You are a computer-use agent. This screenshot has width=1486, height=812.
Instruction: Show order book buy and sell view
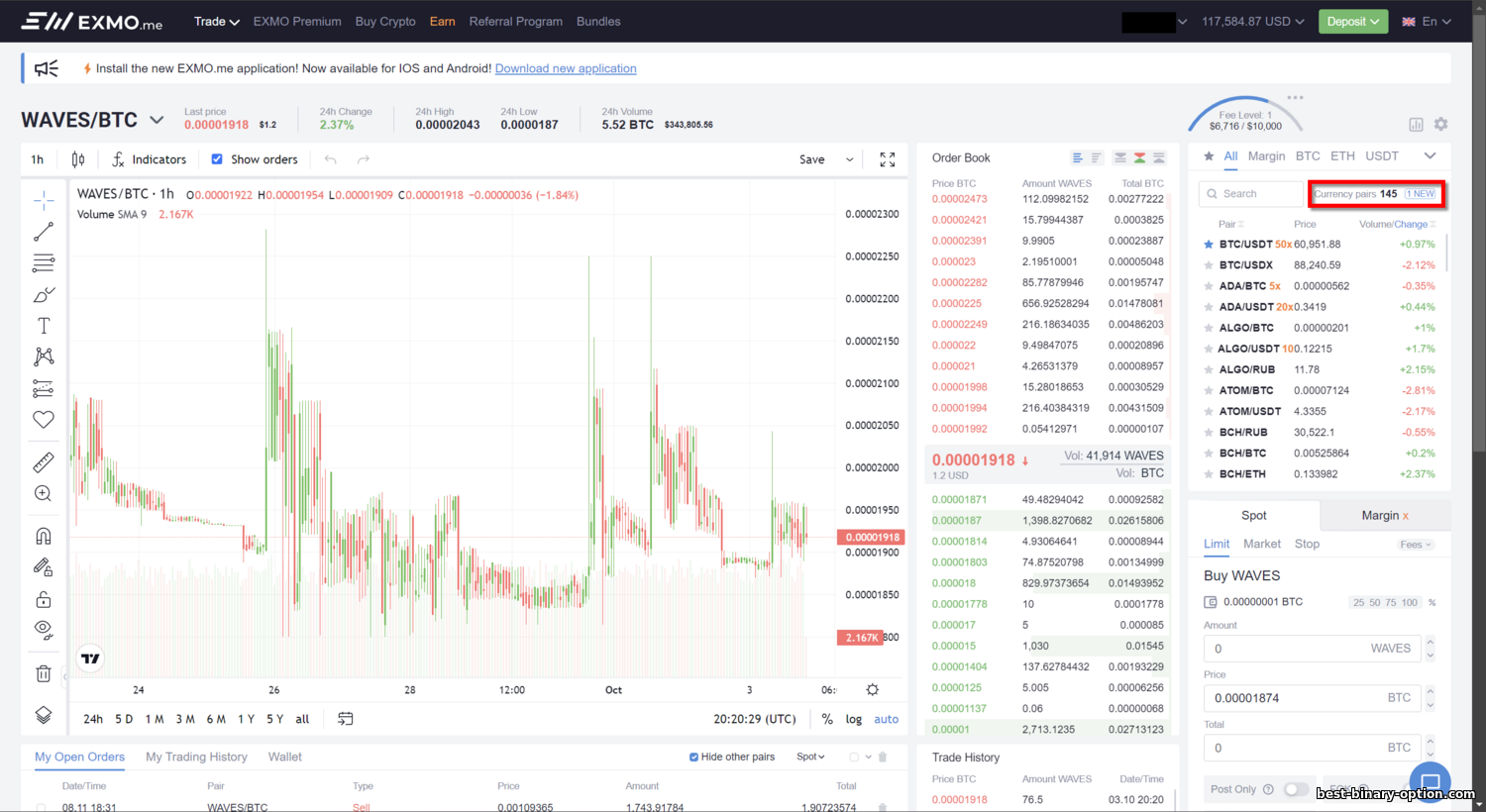[x=1139, y=157]
